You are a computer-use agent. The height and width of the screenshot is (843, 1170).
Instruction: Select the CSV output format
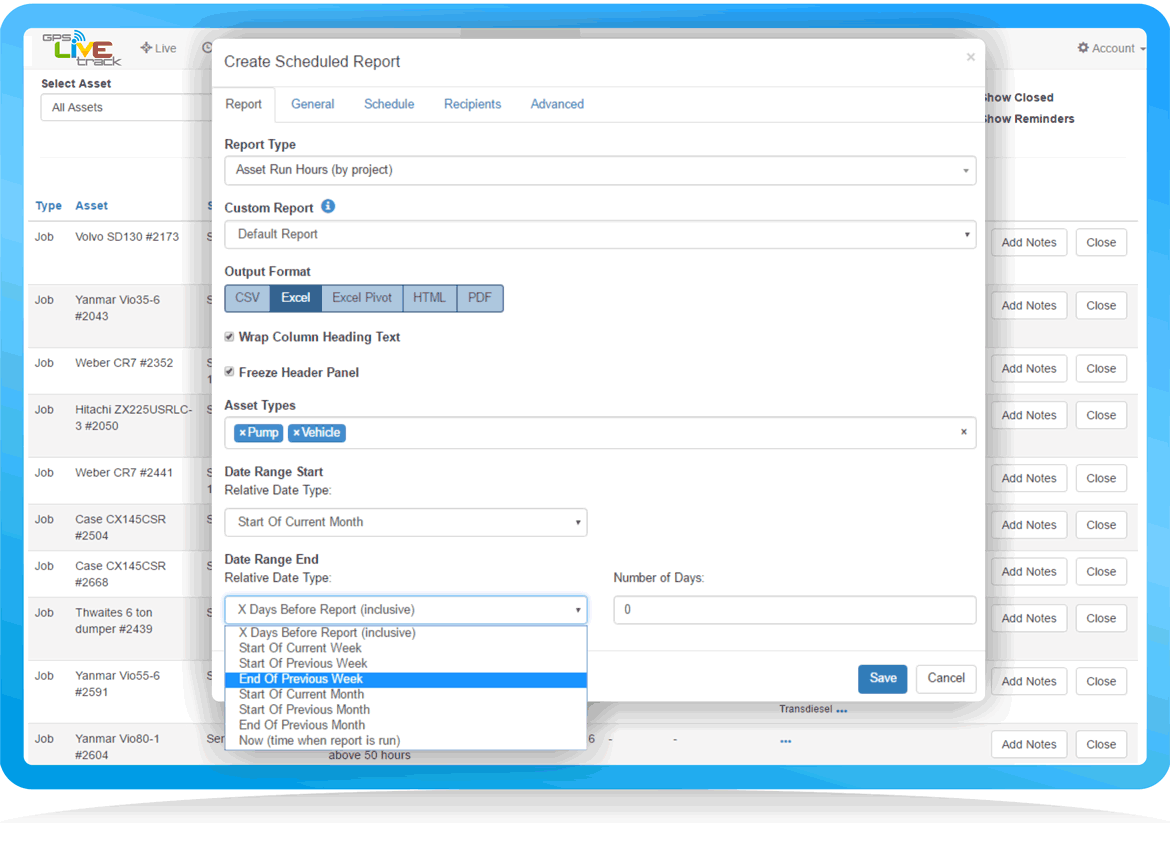[247, 298]
